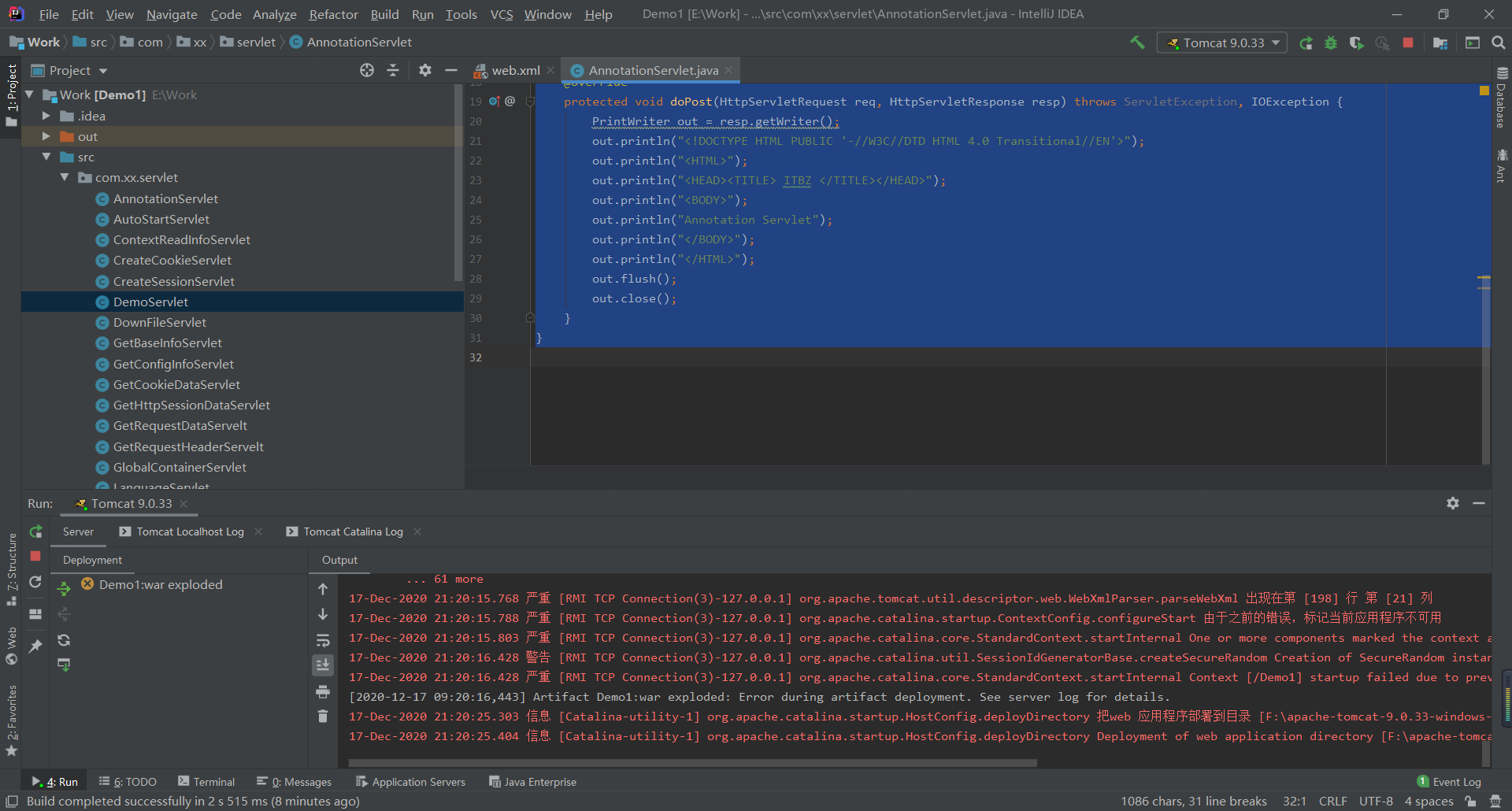Open Project panel settings gear

pyautogui.click(x=425, y=70)
